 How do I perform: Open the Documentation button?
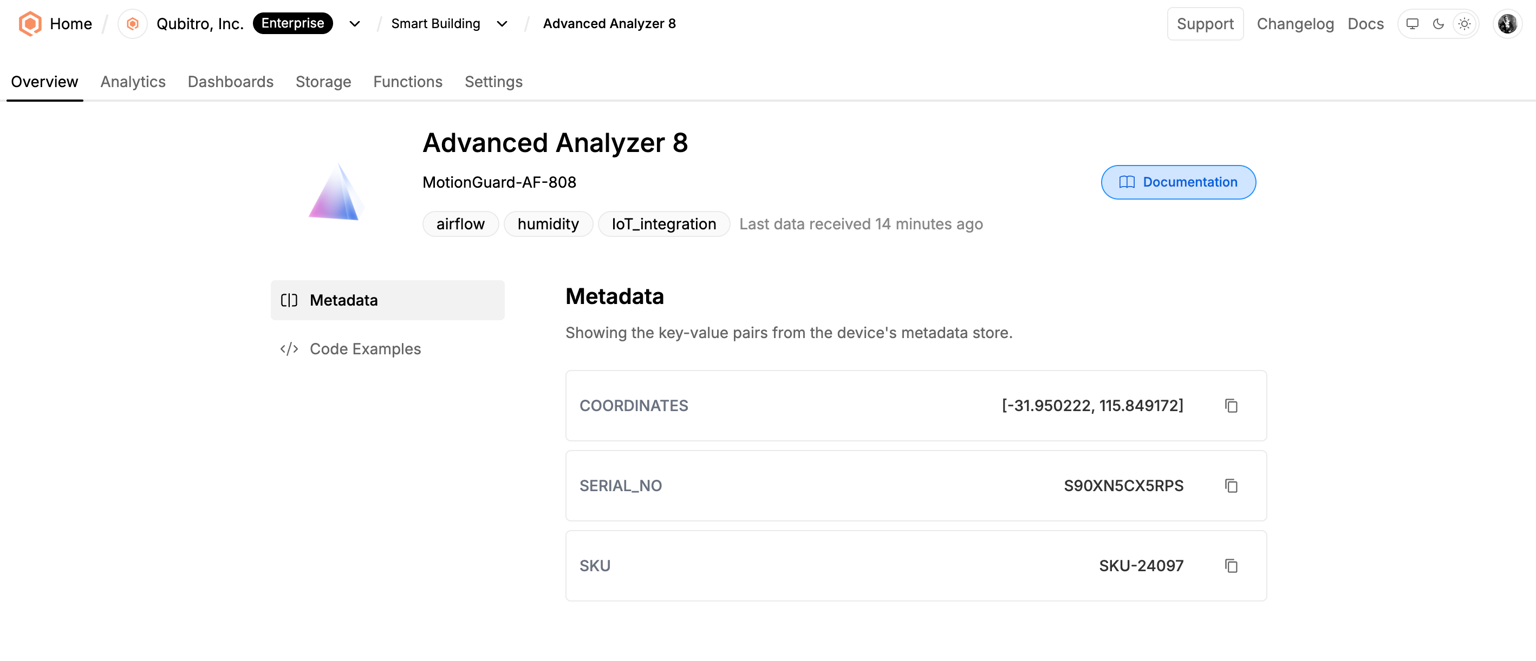pos(1178,182)
